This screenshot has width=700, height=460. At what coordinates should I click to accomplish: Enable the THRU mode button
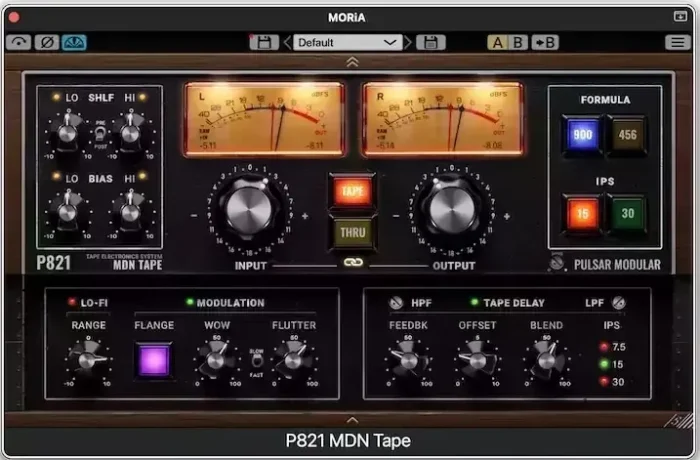pyautogui.click(x=352, y=232)
